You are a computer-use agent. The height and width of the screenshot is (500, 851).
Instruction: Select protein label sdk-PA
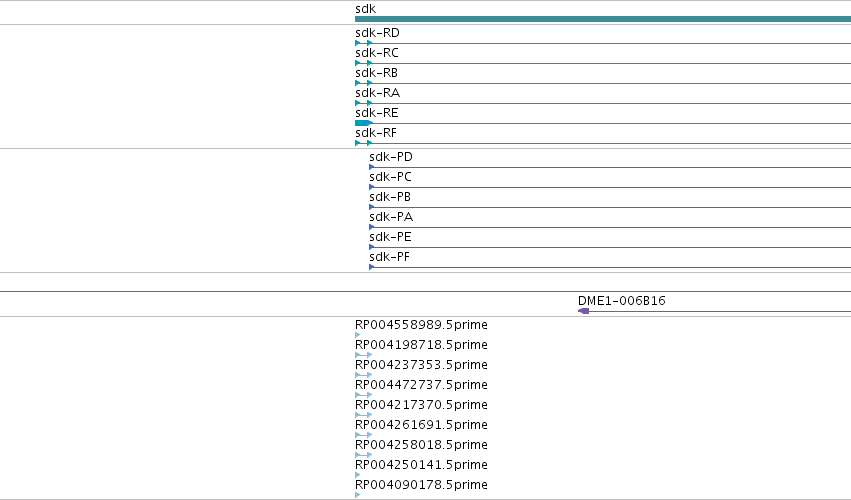[x=391, y=217]
